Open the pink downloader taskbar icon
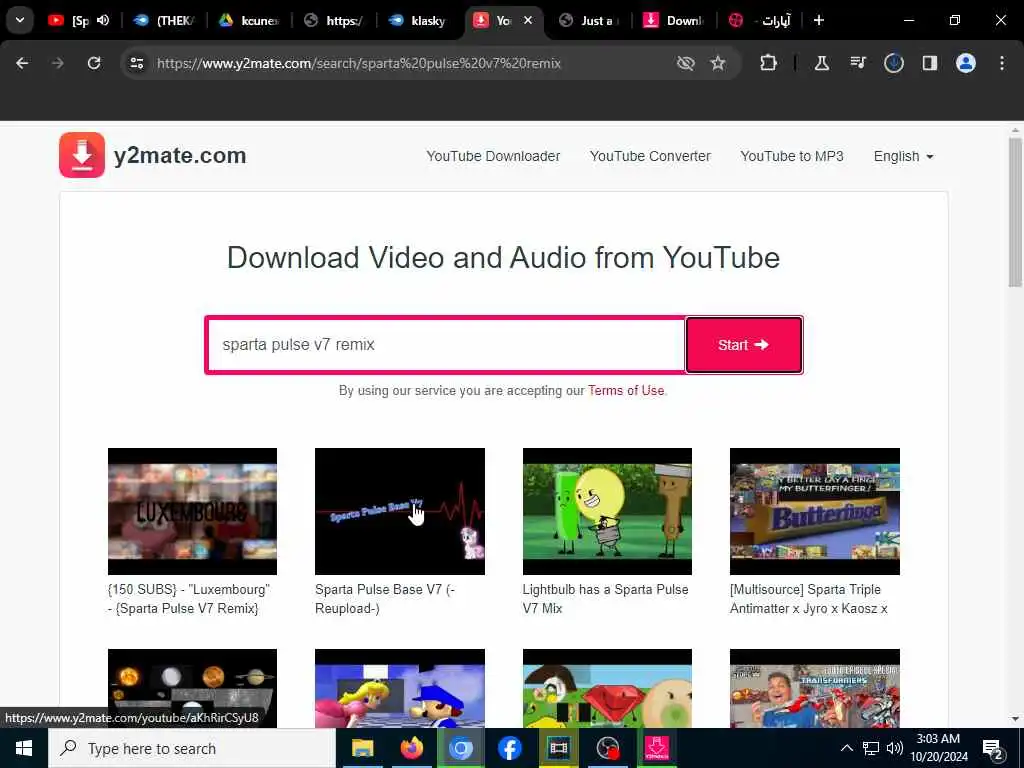Image resolution: width=1024 pixels, height=768 pixels. coord(656,748)
